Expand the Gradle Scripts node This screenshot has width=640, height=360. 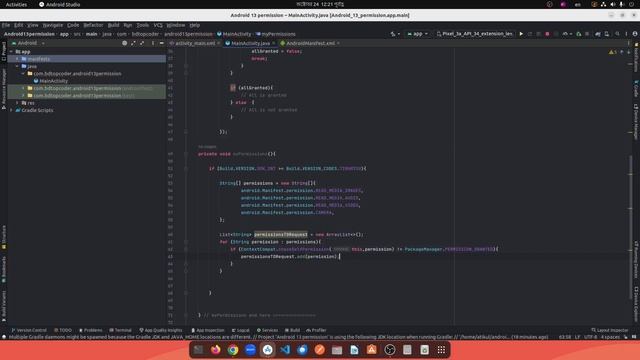coord(11,110)
